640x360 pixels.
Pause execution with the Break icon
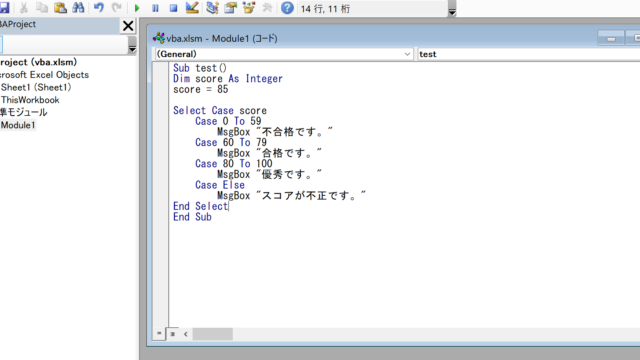[156, 8]
